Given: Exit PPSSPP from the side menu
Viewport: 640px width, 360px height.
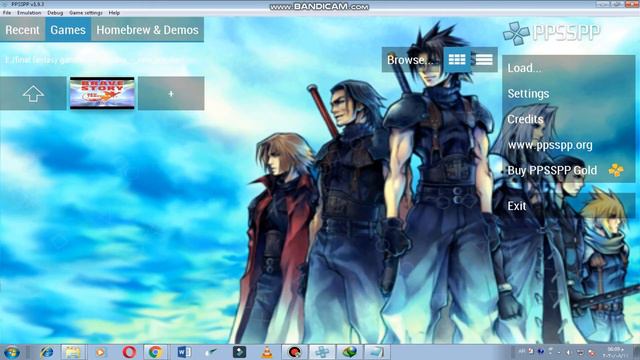Looking at the screenshot, I should [569, 206].
